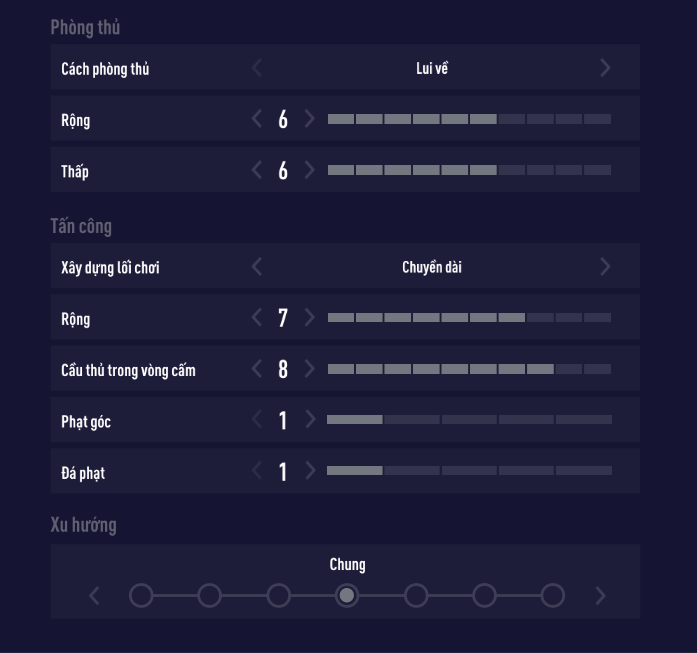Viewport: 697px width, 653px height.
Task: Increase Đá phạt value from 1
Action: click(310, 471)
